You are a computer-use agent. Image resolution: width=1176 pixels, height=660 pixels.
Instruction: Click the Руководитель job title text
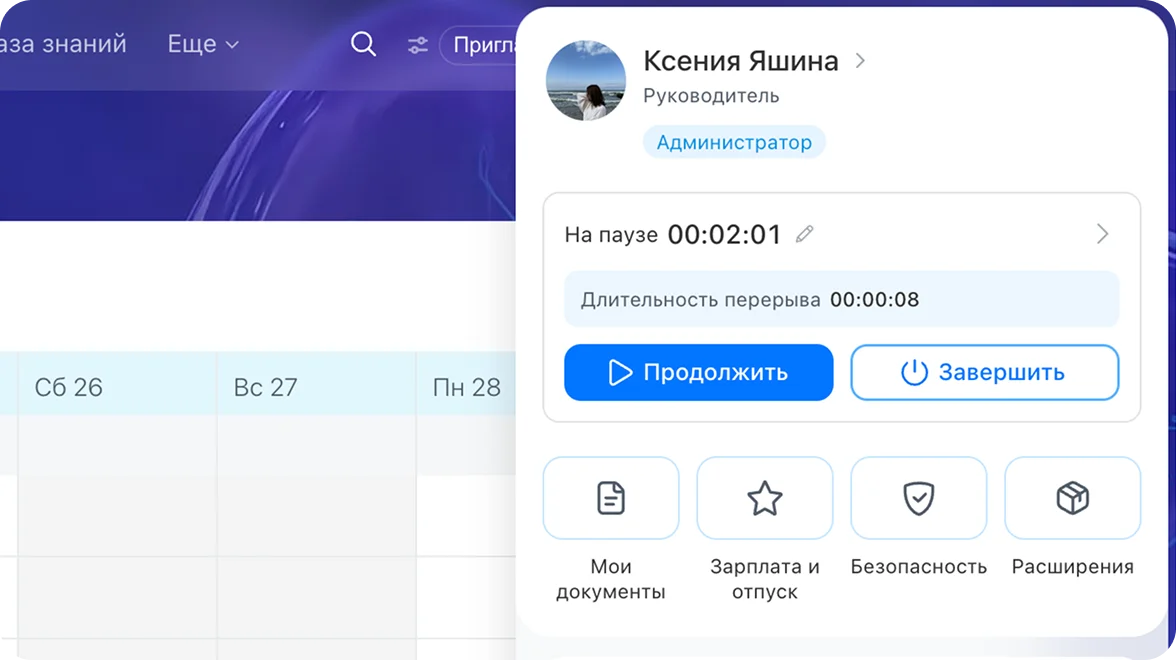click(711, 96)
